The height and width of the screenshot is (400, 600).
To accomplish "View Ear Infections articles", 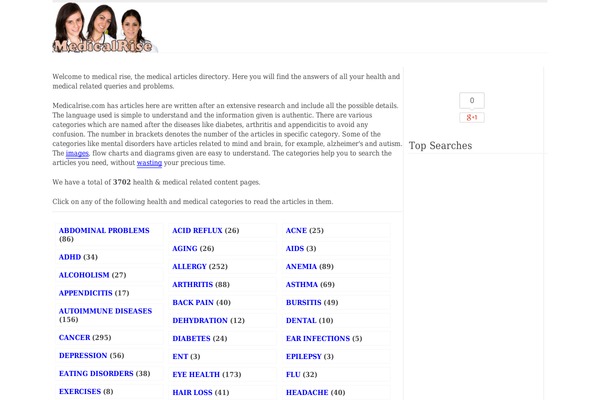I will 318,339.
